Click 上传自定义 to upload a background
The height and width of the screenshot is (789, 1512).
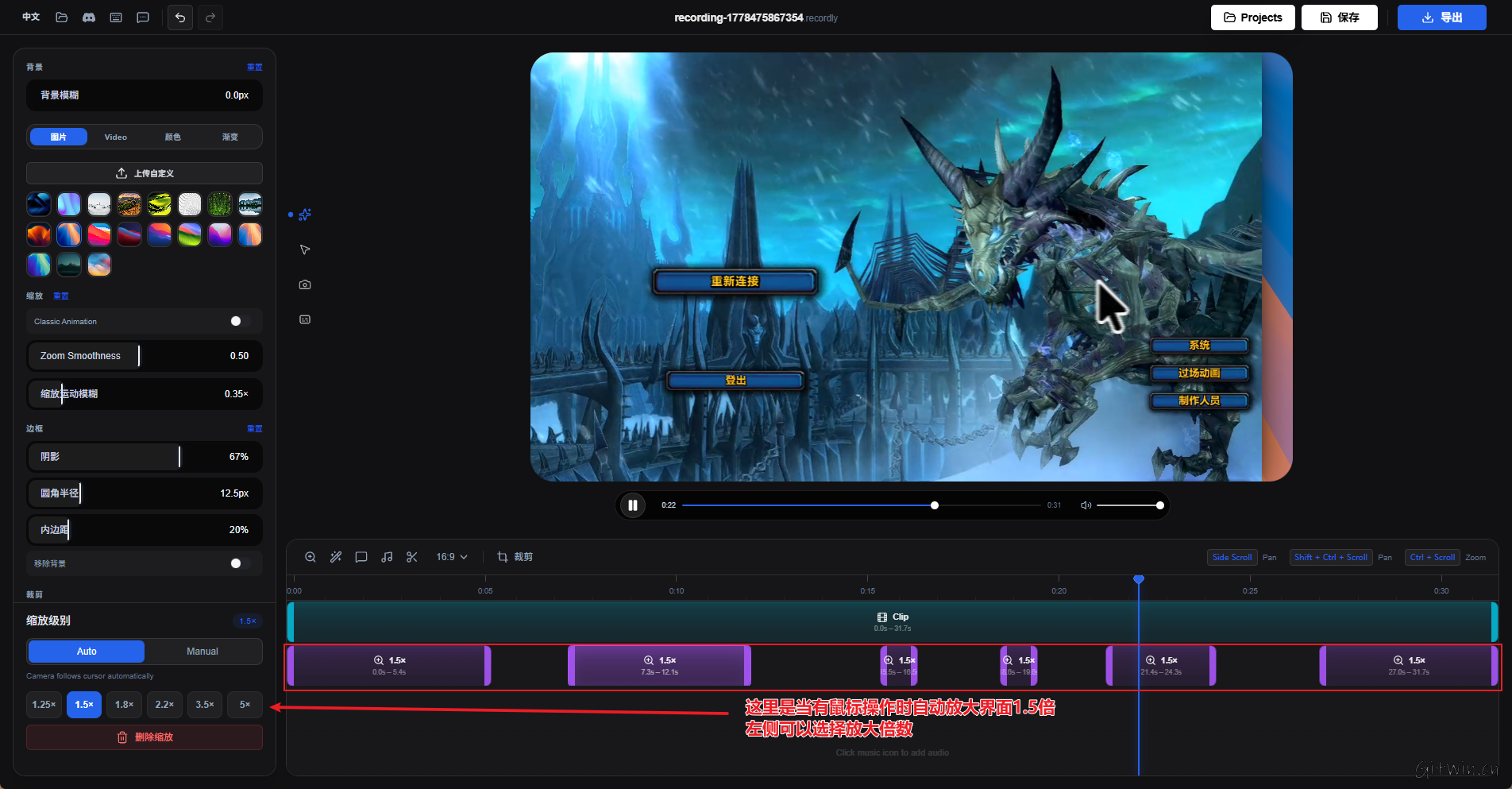coord(145,173)
